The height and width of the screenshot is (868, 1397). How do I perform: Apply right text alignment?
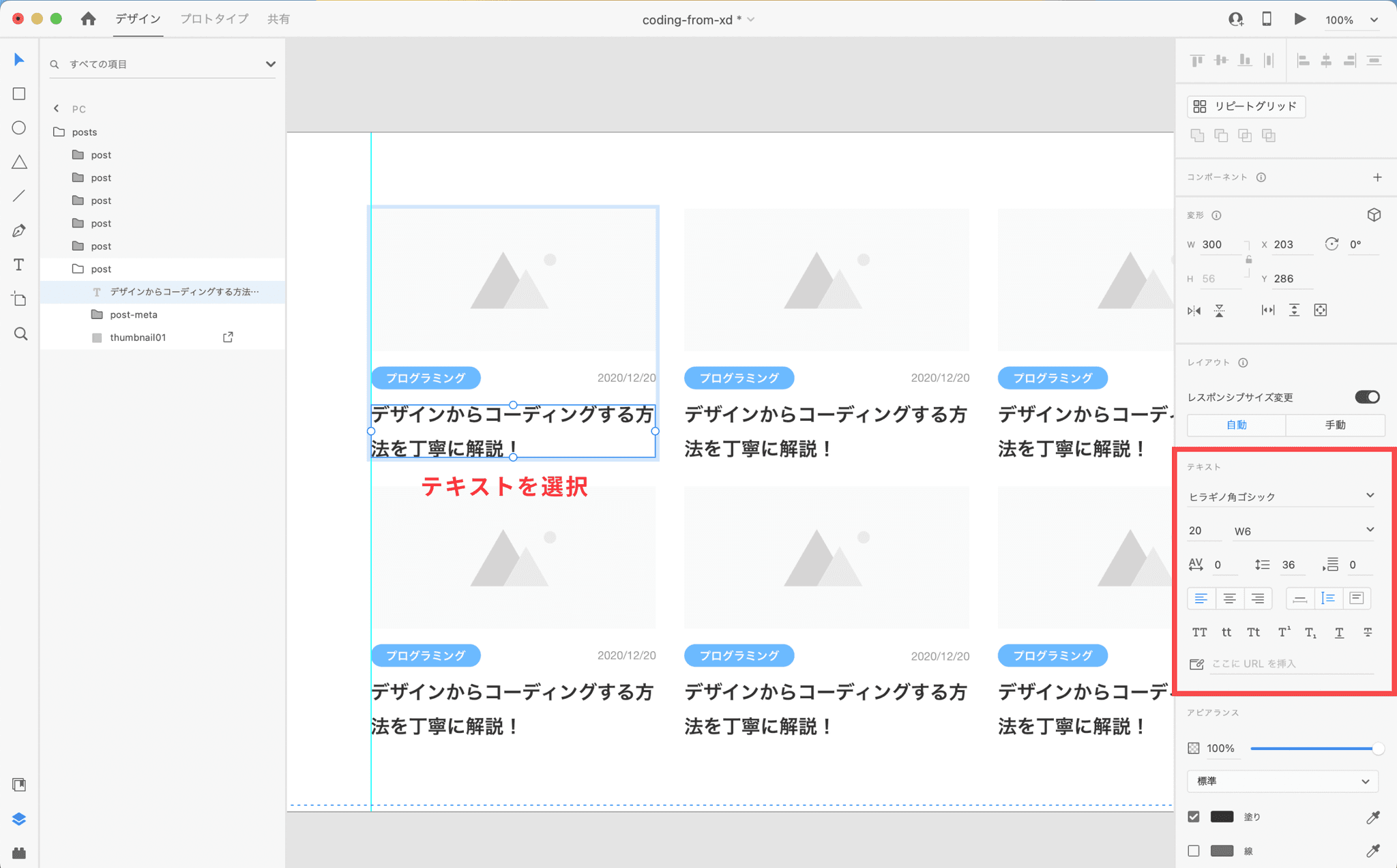point(1258,599)
